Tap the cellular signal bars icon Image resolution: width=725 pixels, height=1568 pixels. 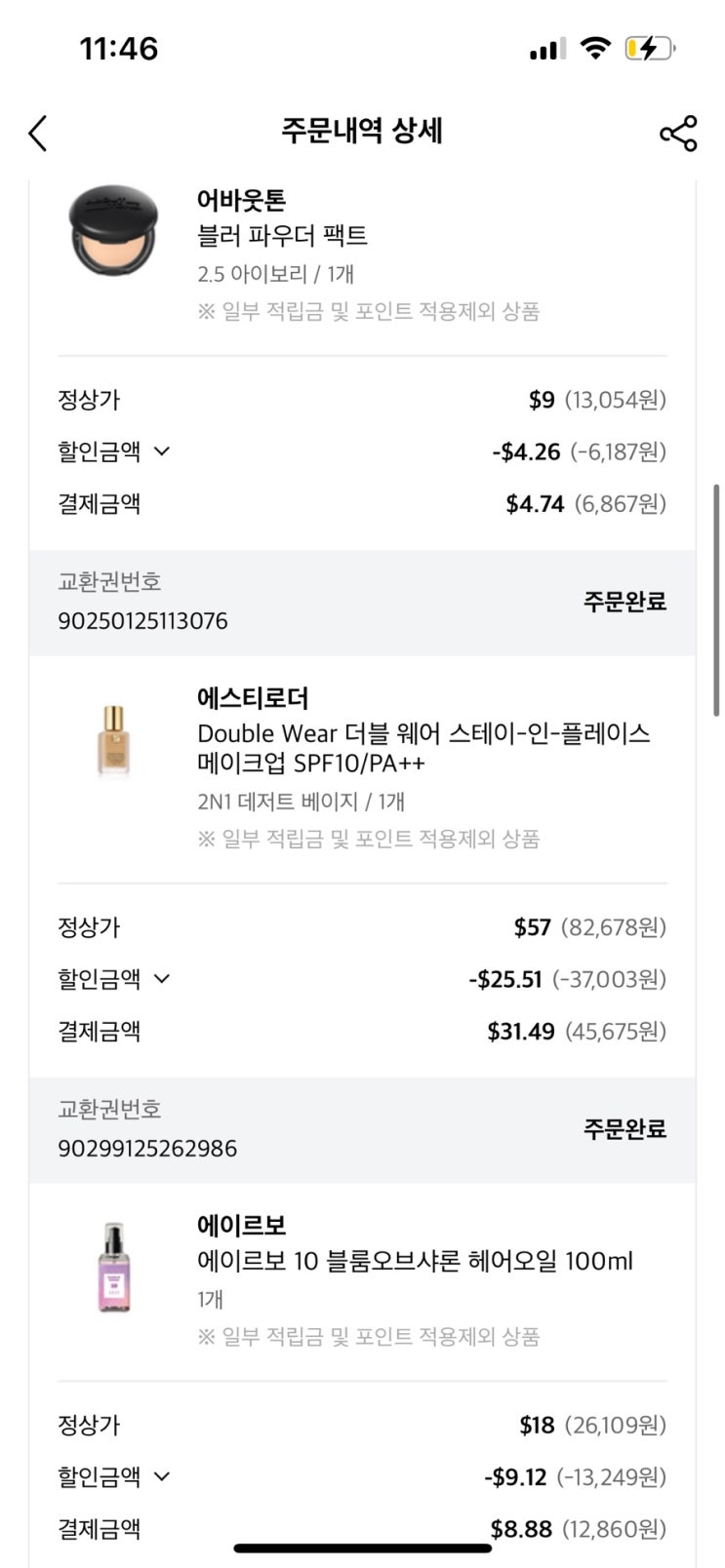tap(547, 49)
